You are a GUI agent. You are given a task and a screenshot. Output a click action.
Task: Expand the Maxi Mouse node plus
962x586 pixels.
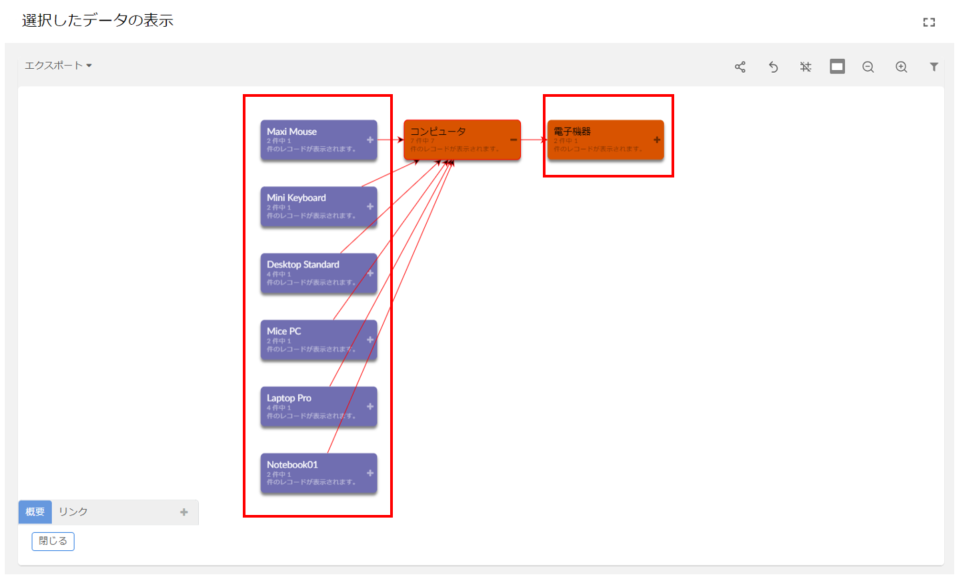point(370,140)
